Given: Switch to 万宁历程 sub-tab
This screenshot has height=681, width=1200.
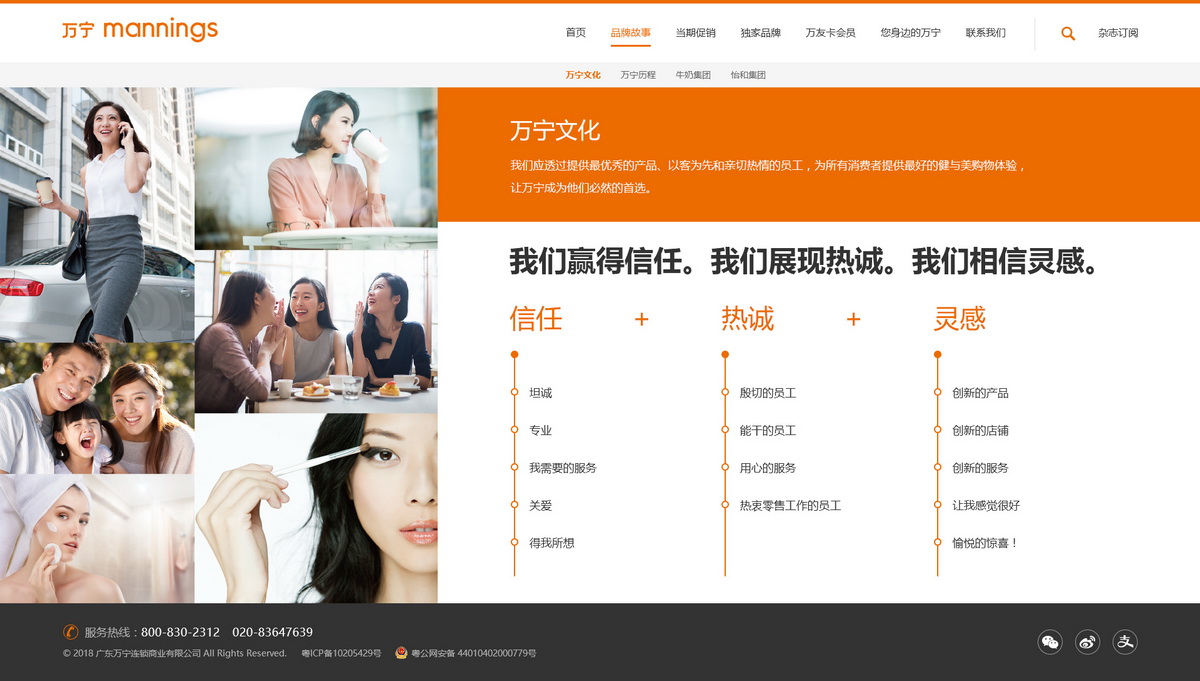Looking at the screenshot, I should [638, 75].
